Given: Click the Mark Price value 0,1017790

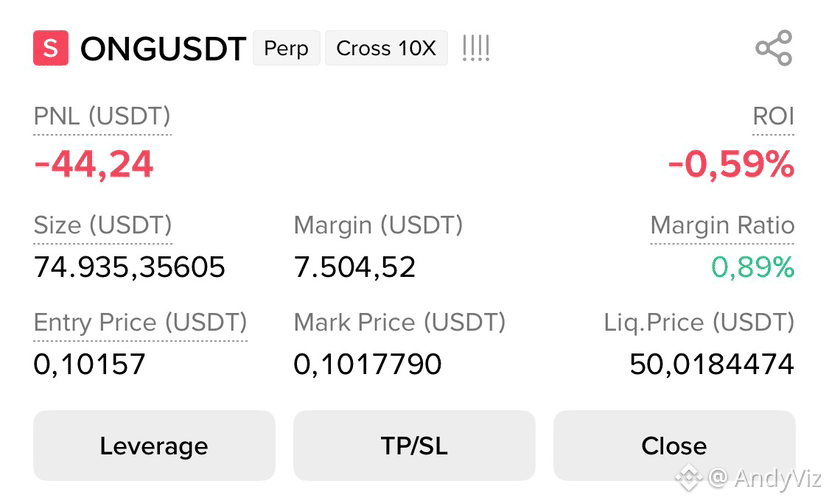Looking at the screenshot, I should tap(367, 364).
